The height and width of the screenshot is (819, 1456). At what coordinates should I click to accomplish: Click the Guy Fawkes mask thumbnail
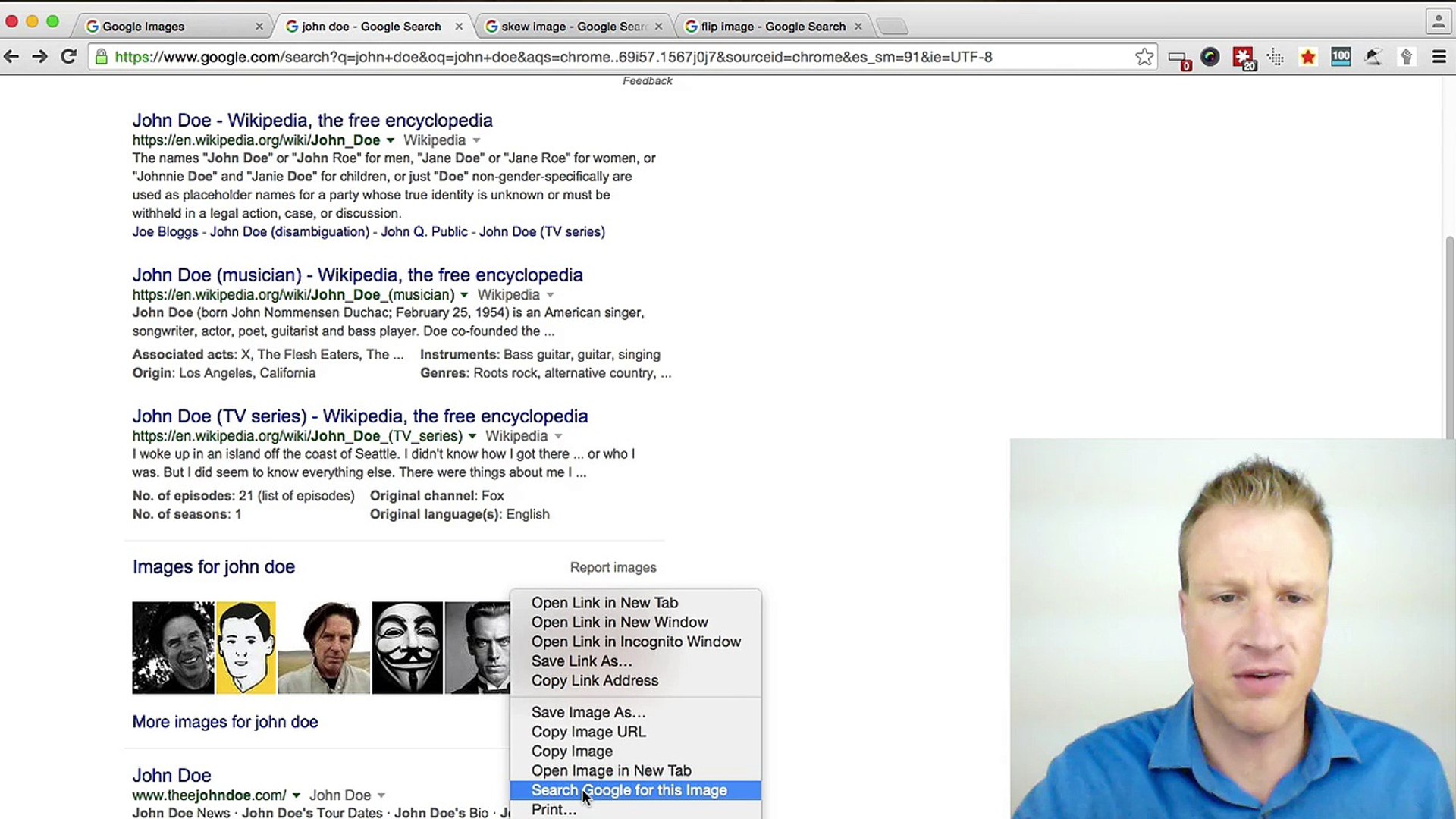tap(407, 648)
